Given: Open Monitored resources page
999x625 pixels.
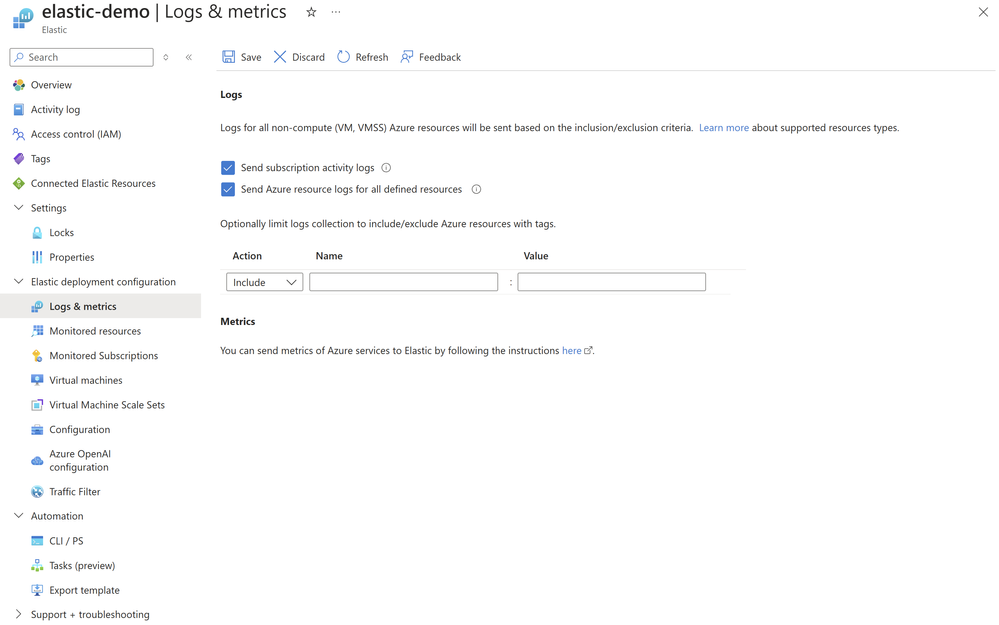Looking at the screenshot, I should 95,331.
